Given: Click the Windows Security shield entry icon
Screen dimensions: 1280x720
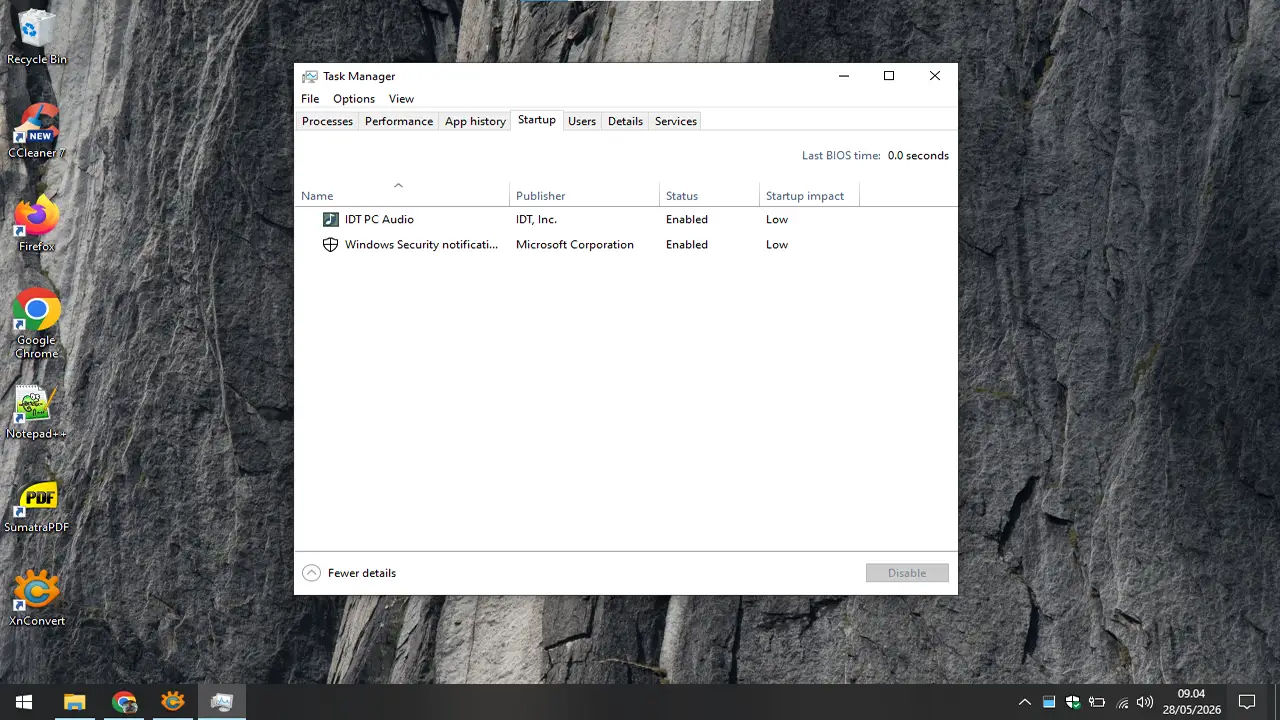Looking at the screenshot, I should pos(331,244).
